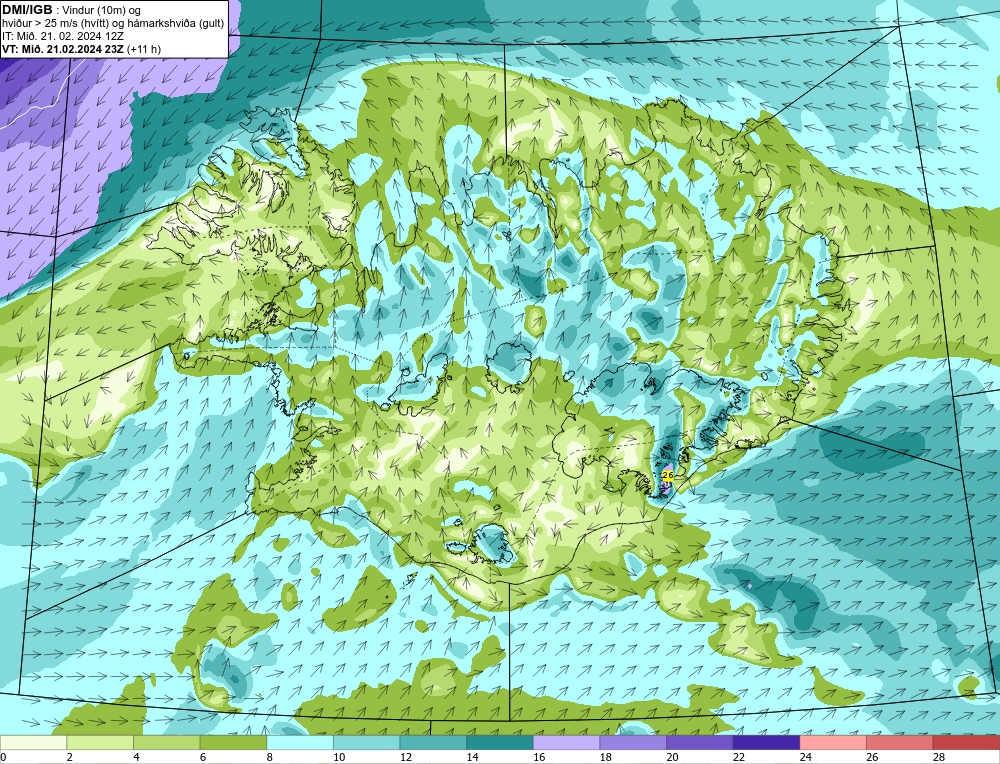The height and width of the screenshot is (764, 1000).
Task: Click the scale label "8"
Action: pyautogui.click(x=270, y=757)
